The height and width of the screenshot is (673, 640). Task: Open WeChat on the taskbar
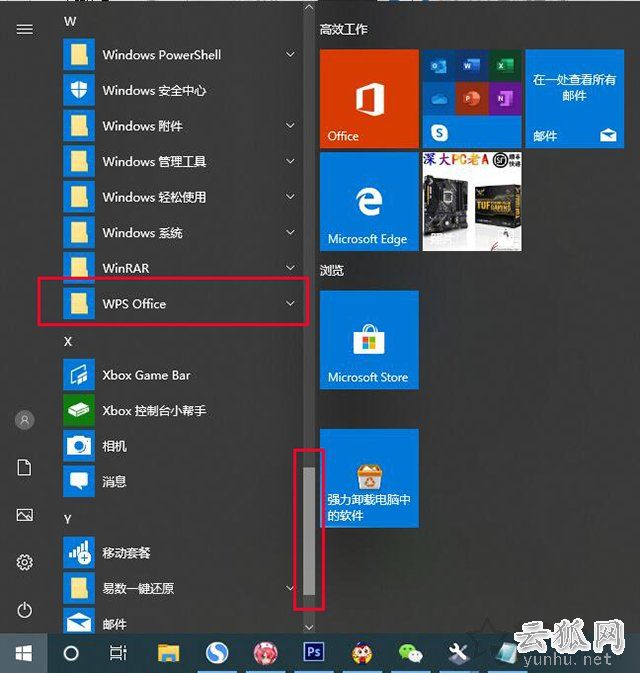410,653
